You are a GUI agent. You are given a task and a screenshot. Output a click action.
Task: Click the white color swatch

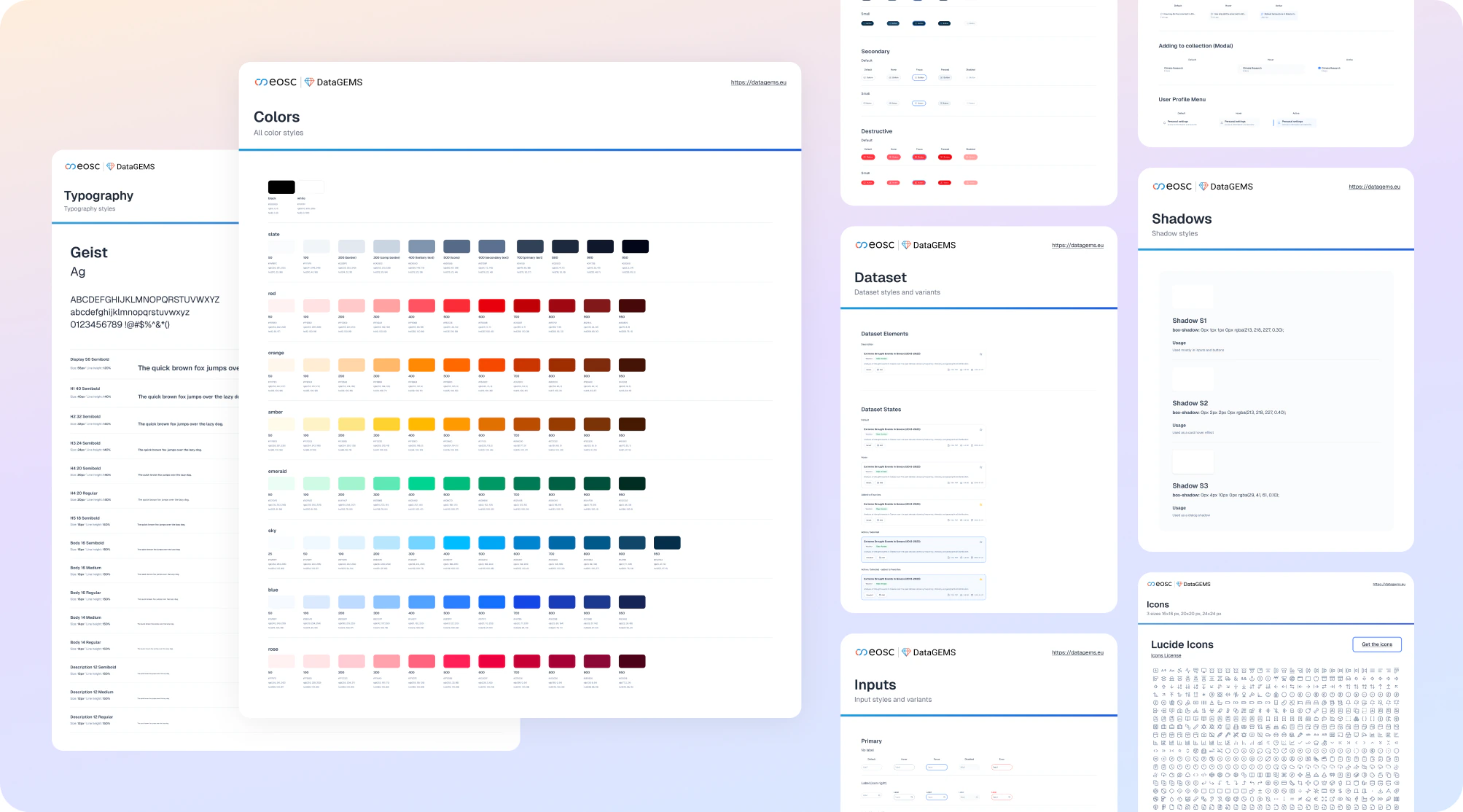pyautogui.click(x=311, y=187)
